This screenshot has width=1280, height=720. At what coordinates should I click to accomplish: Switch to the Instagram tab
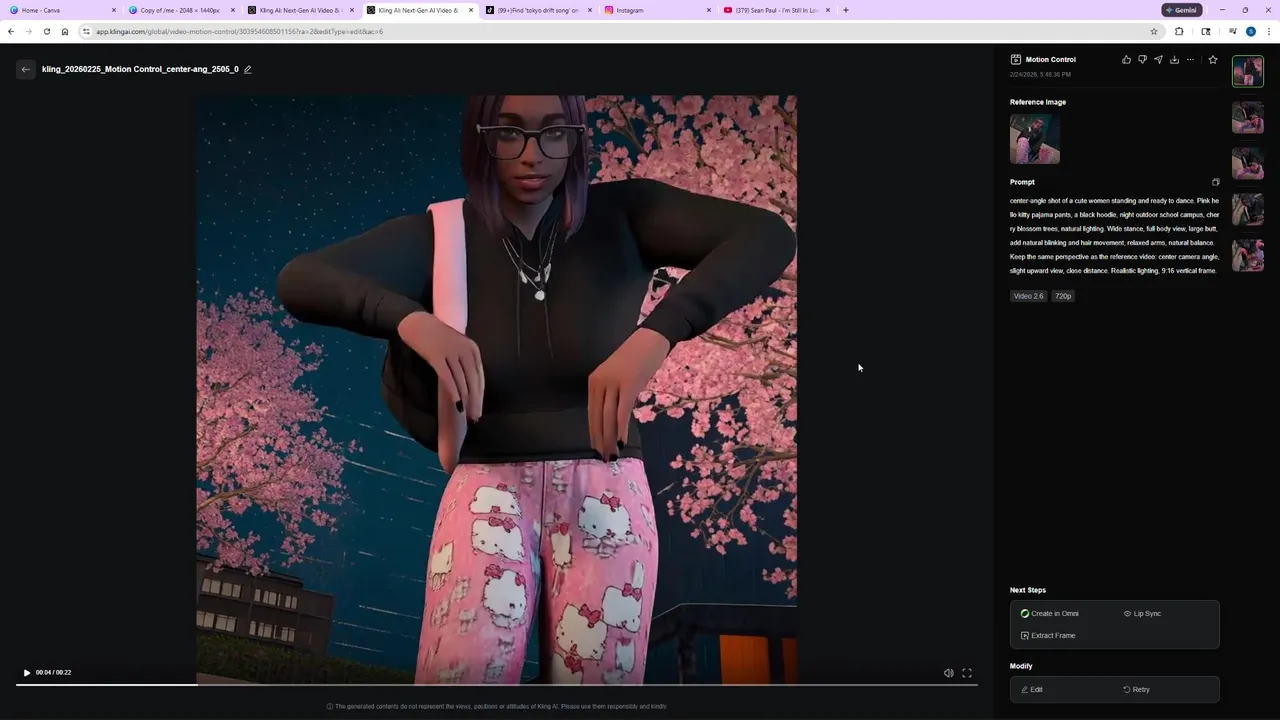(x=658, y=10)
